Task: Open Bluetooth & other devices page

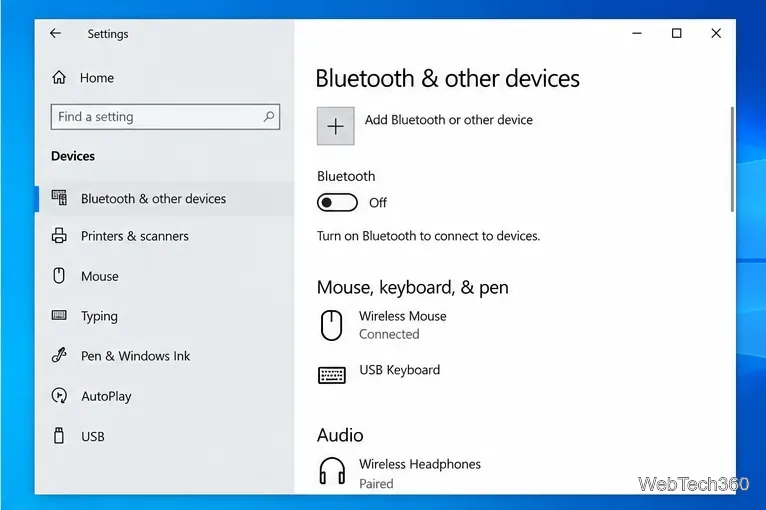Action: click(x=165, y=198)
